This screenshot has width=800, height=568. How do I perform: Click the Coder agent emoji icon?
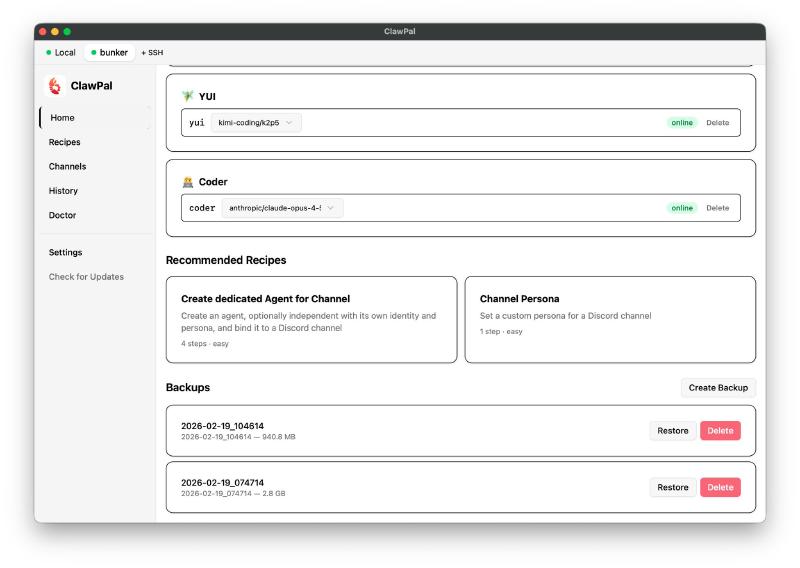[x=187, y=182]
